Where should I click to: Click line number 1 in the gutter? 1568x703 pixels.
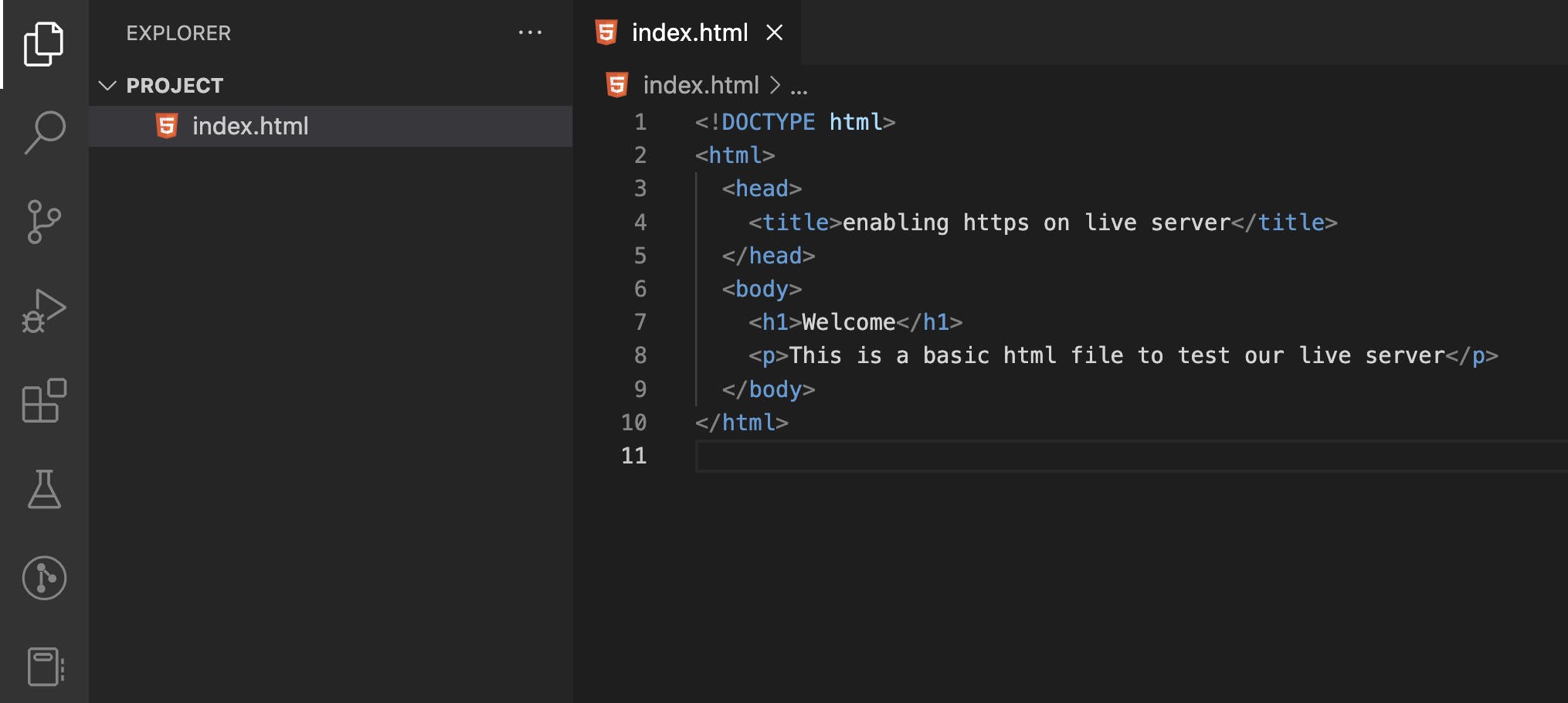640,122
